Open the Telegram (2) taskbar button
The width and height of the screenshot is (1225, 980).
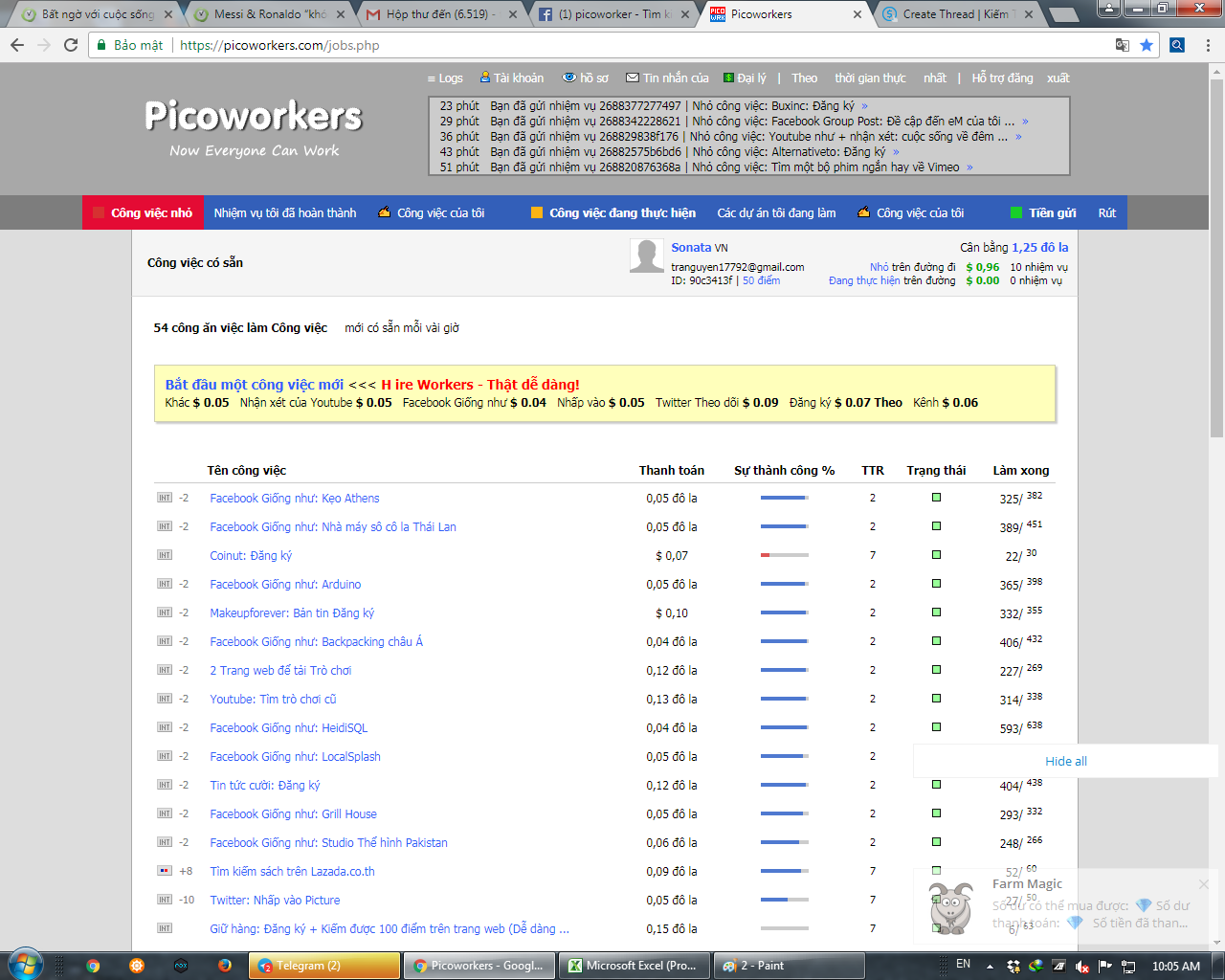click(324, 966)
